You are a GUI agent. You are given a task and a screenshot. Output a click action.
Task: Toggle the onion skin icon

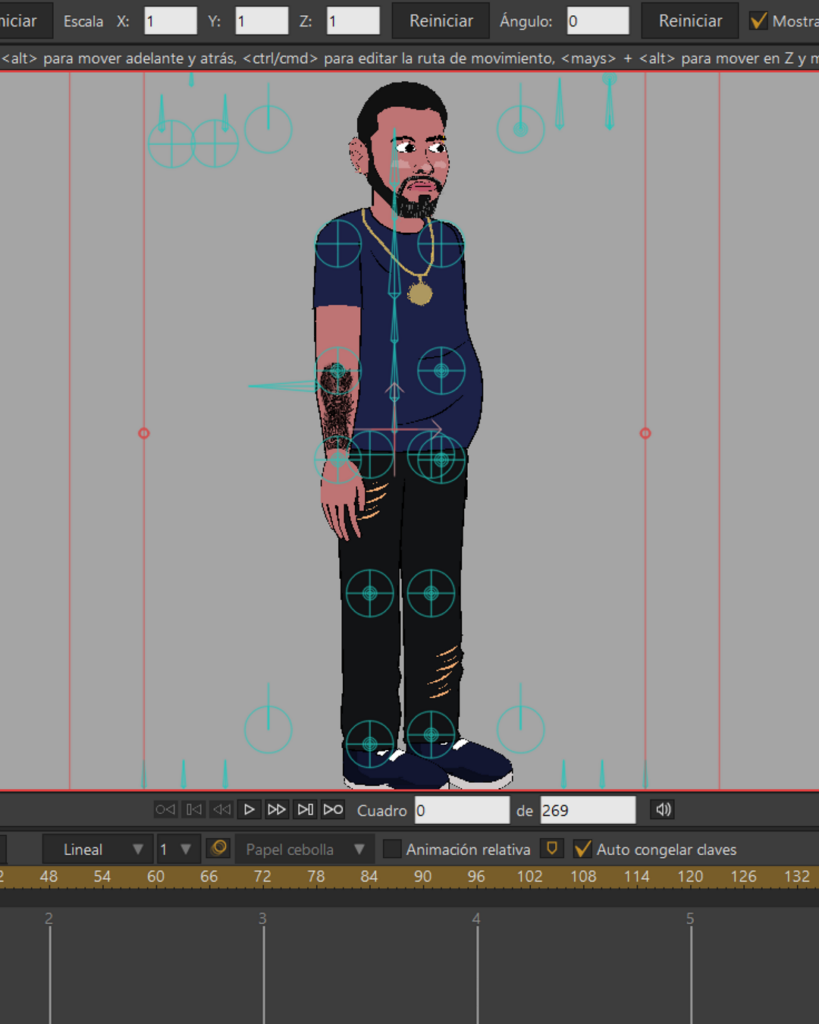[219, 848]
